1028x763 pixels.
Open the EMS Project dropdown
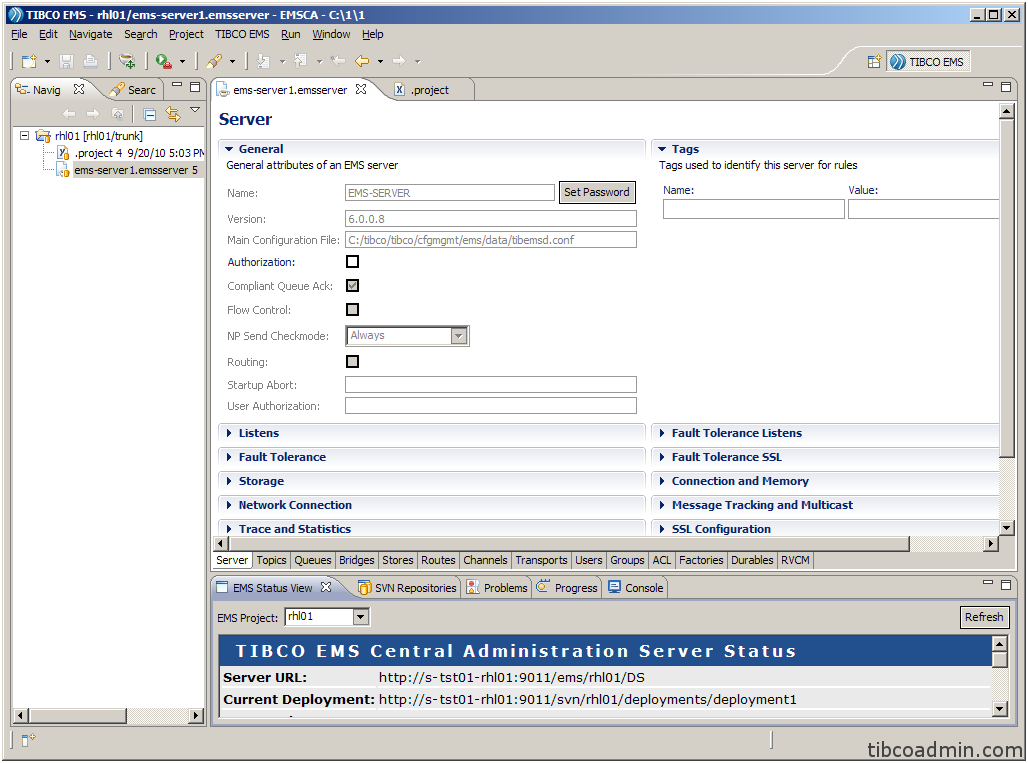(361, 616)
